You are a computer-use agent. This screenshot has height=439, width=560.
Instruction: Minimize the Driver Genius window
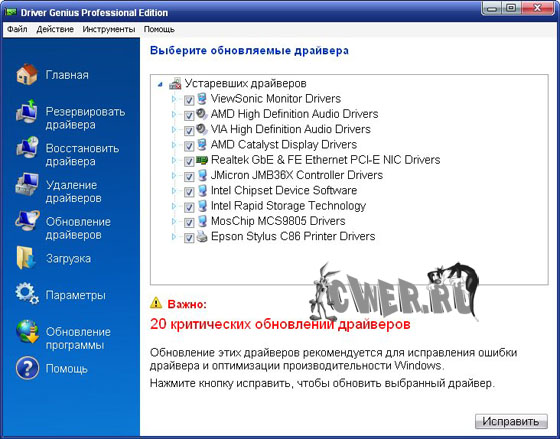coord(492,9)
